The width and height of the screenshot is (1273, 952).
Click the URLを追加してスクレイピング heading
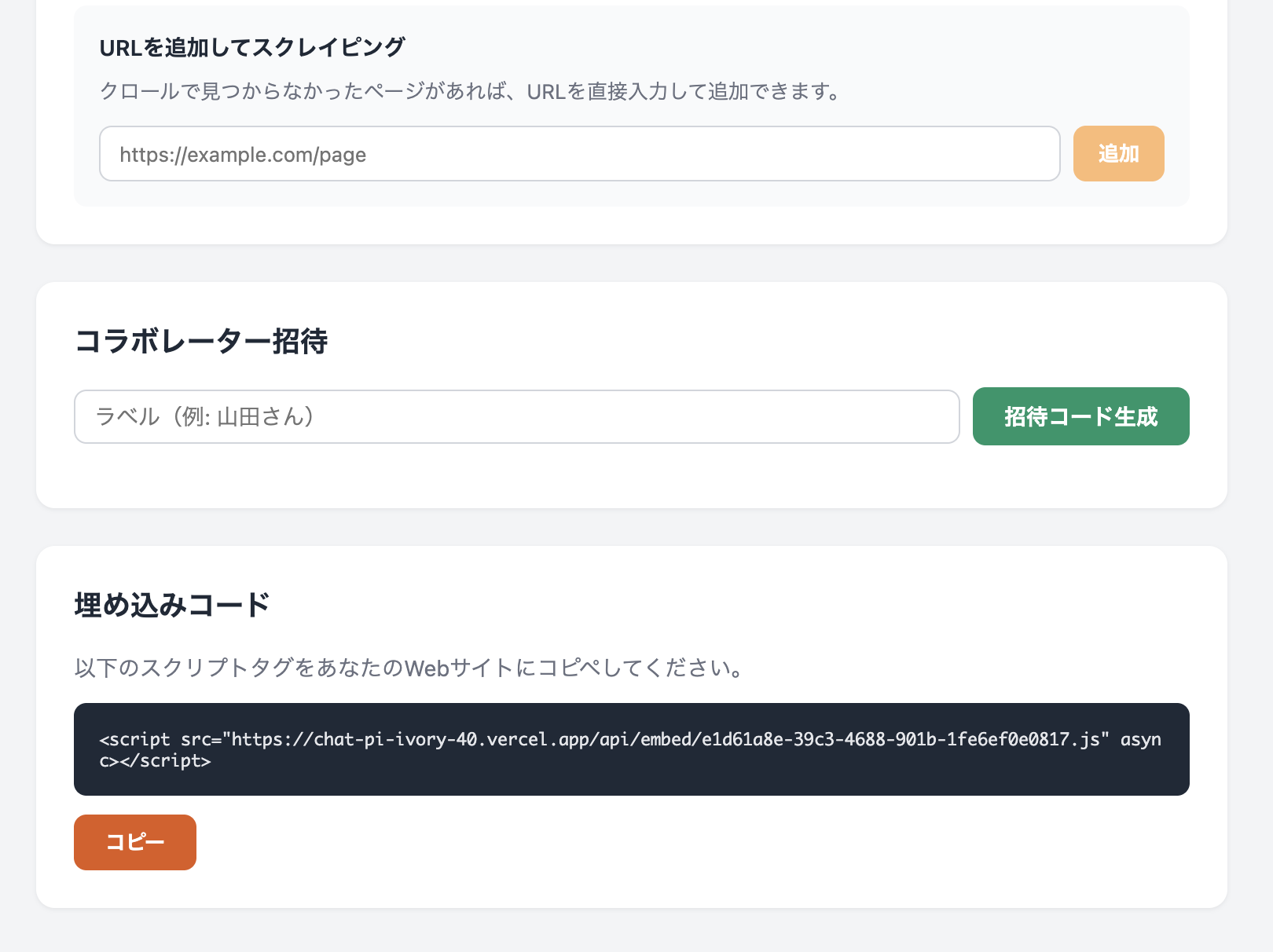(252, 47)
